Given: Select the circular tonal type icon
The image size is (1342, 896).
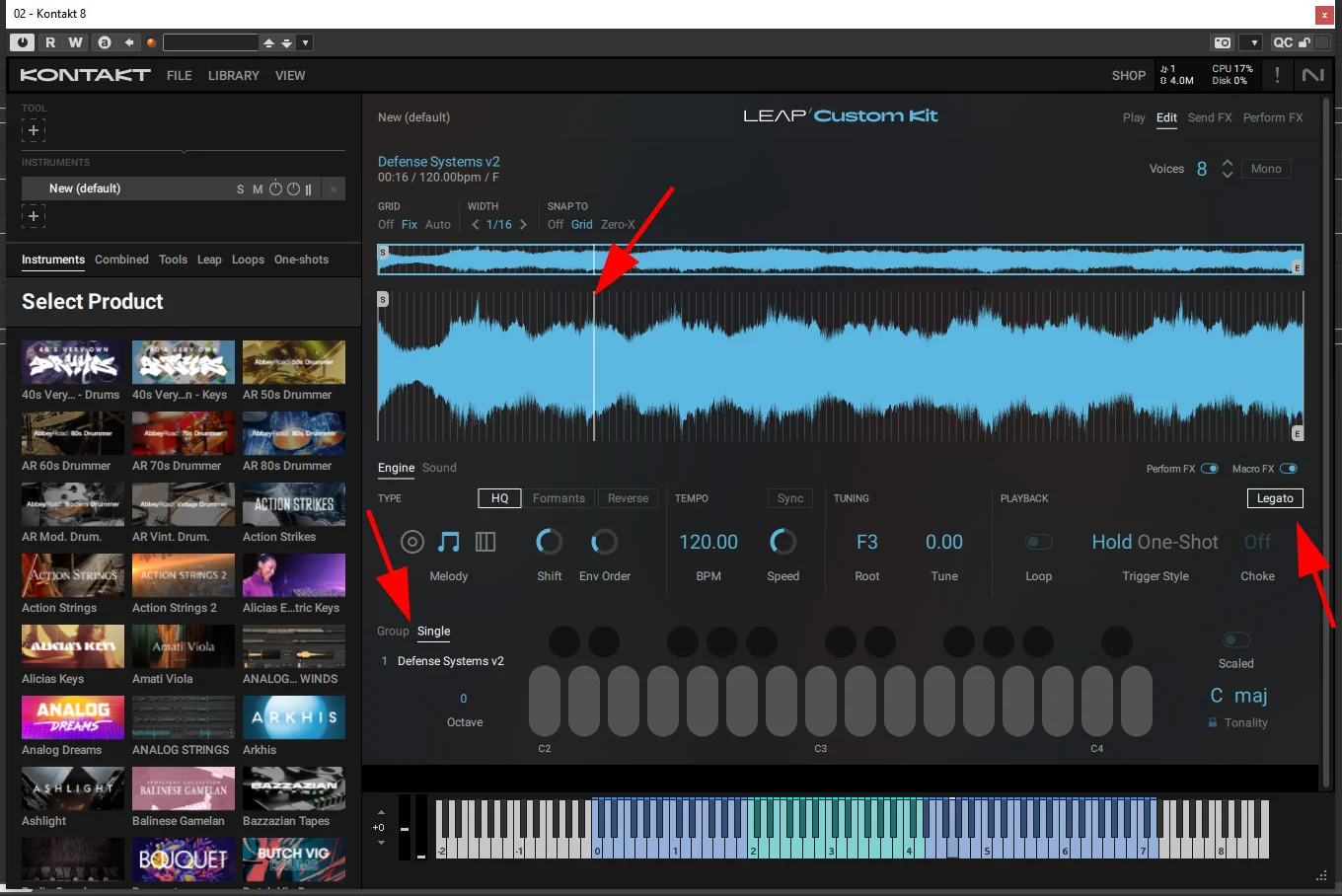Looking at the screenshot, I should (x=412, y=542).
